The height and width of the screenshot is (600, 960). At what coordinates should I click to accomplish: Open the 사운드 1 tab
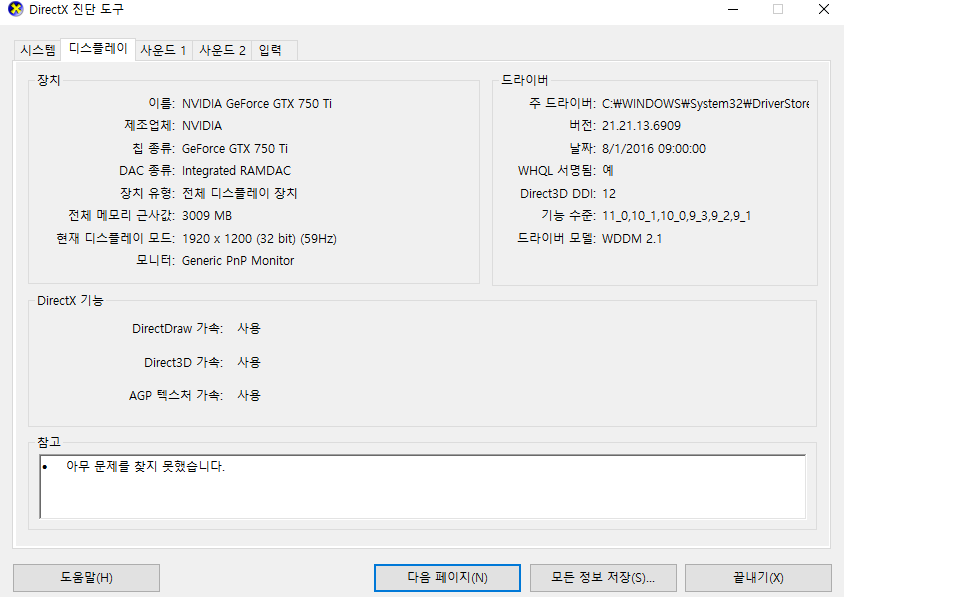click(163, 50)
